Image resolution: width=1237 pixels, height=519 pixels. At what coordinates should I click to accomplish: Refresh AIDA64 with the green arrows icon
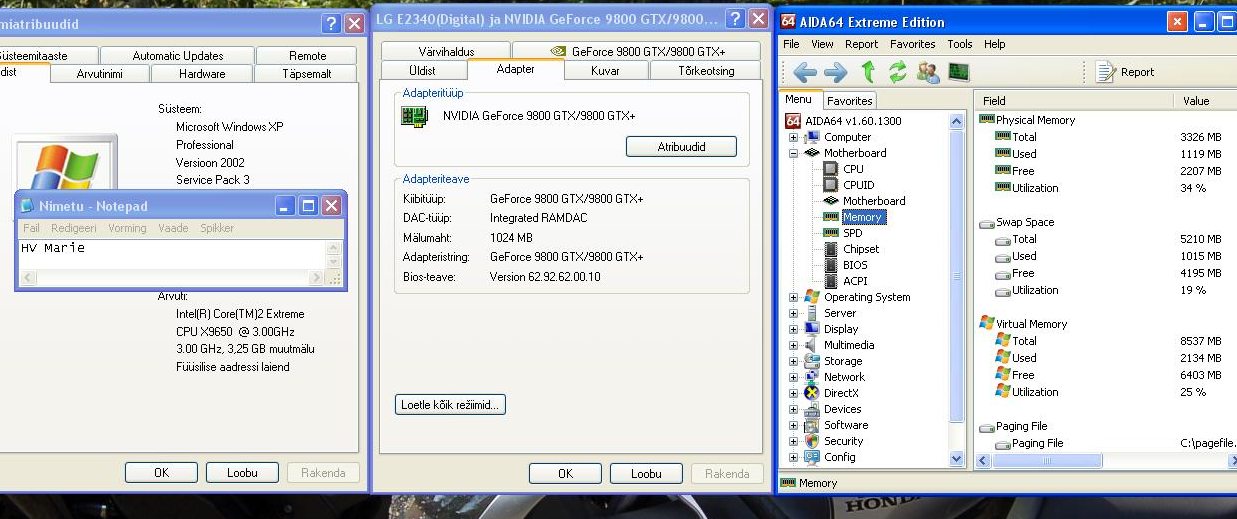point(897,71)
